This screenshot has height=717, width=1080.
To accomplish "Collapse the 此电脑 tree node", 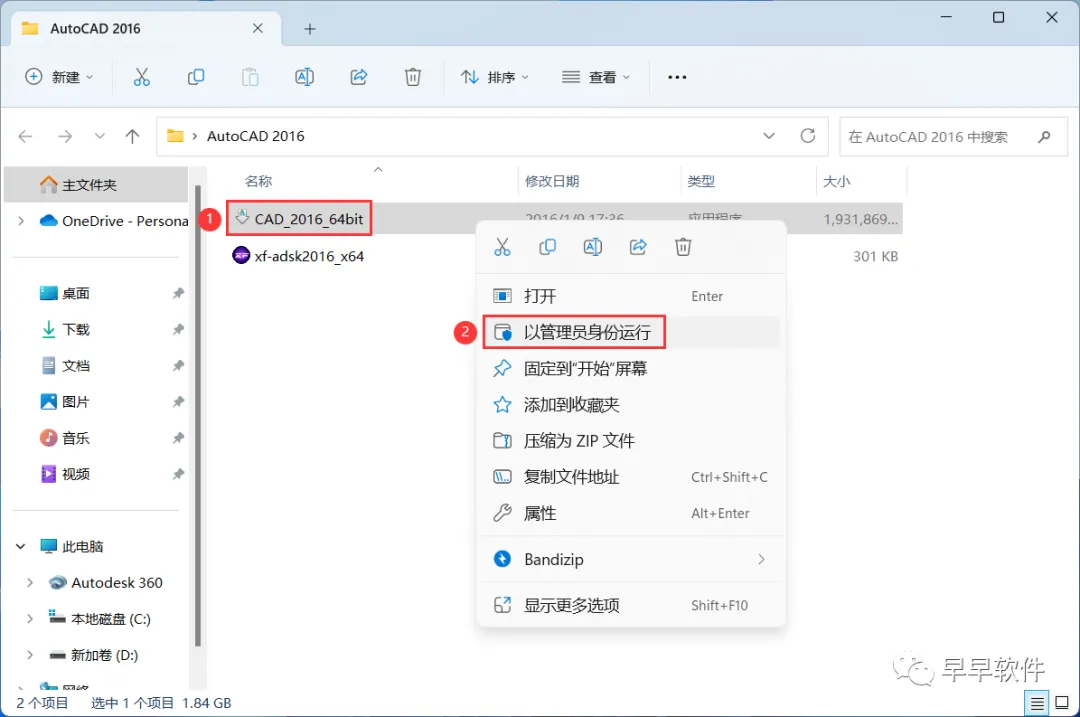I will coord(21,546).
